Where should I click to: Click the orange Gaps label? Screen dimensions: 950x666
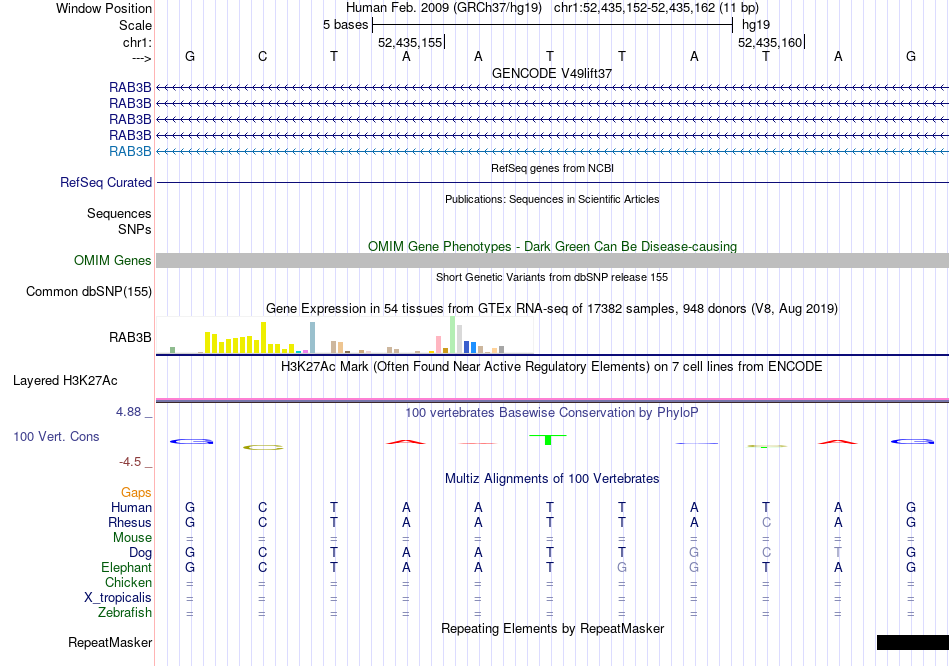click(136, 493)
